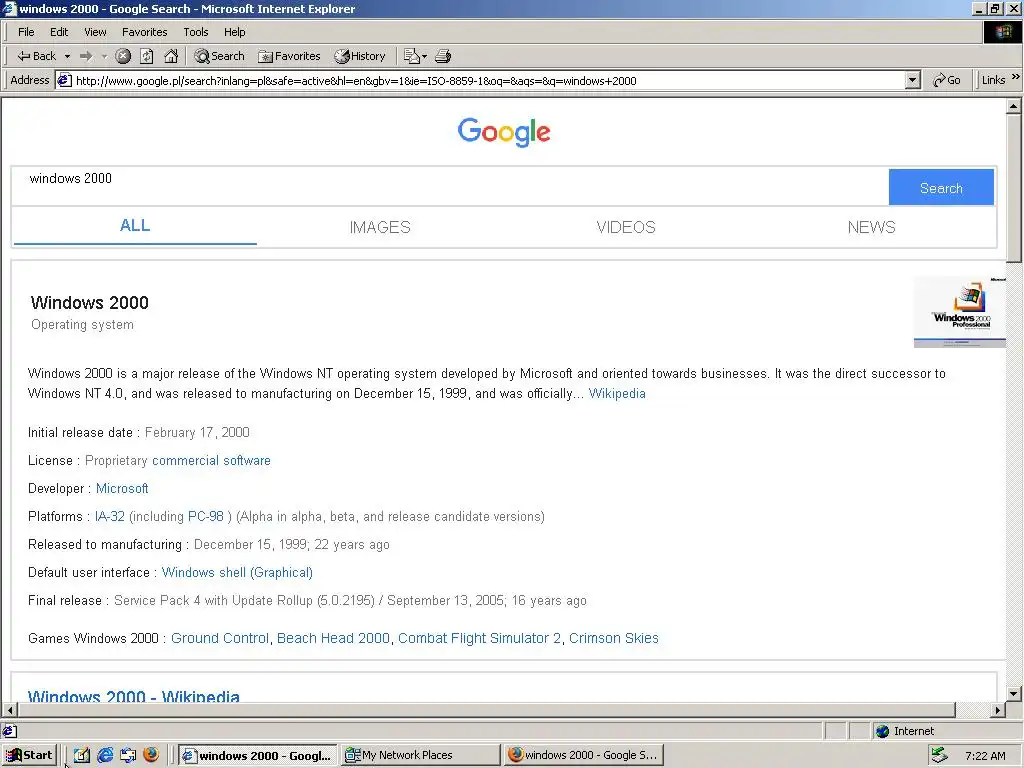Image resolution: width=1024 pixels, height=768 pixels.
Task: Open the PC-98 link
Action: 206,517
